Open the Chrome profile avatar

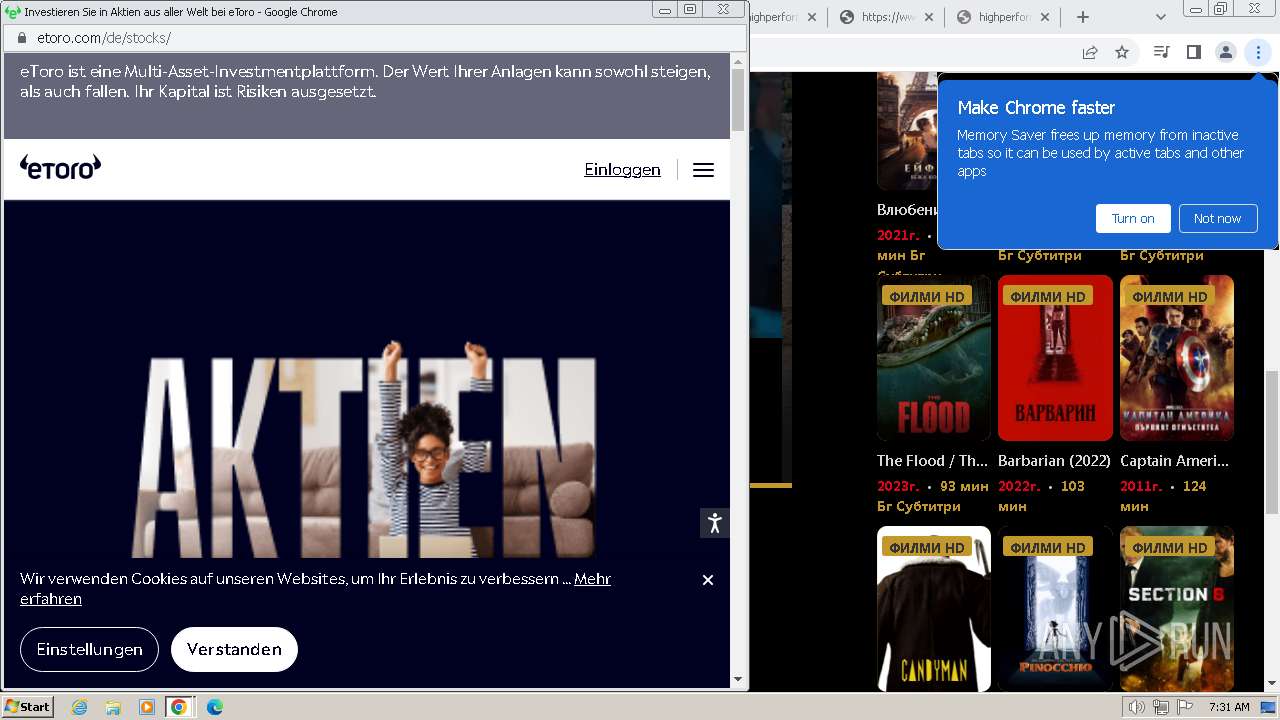pos(1225,52)
